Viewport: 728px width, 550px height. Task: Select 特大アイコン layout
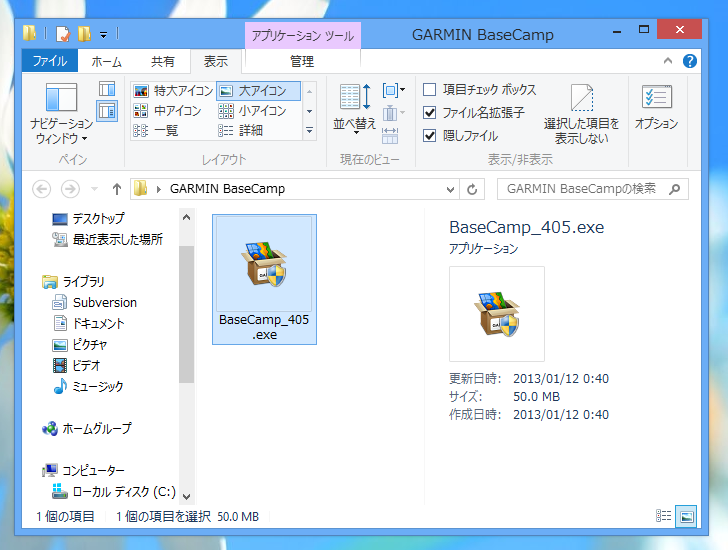click(x=173, y=91)
